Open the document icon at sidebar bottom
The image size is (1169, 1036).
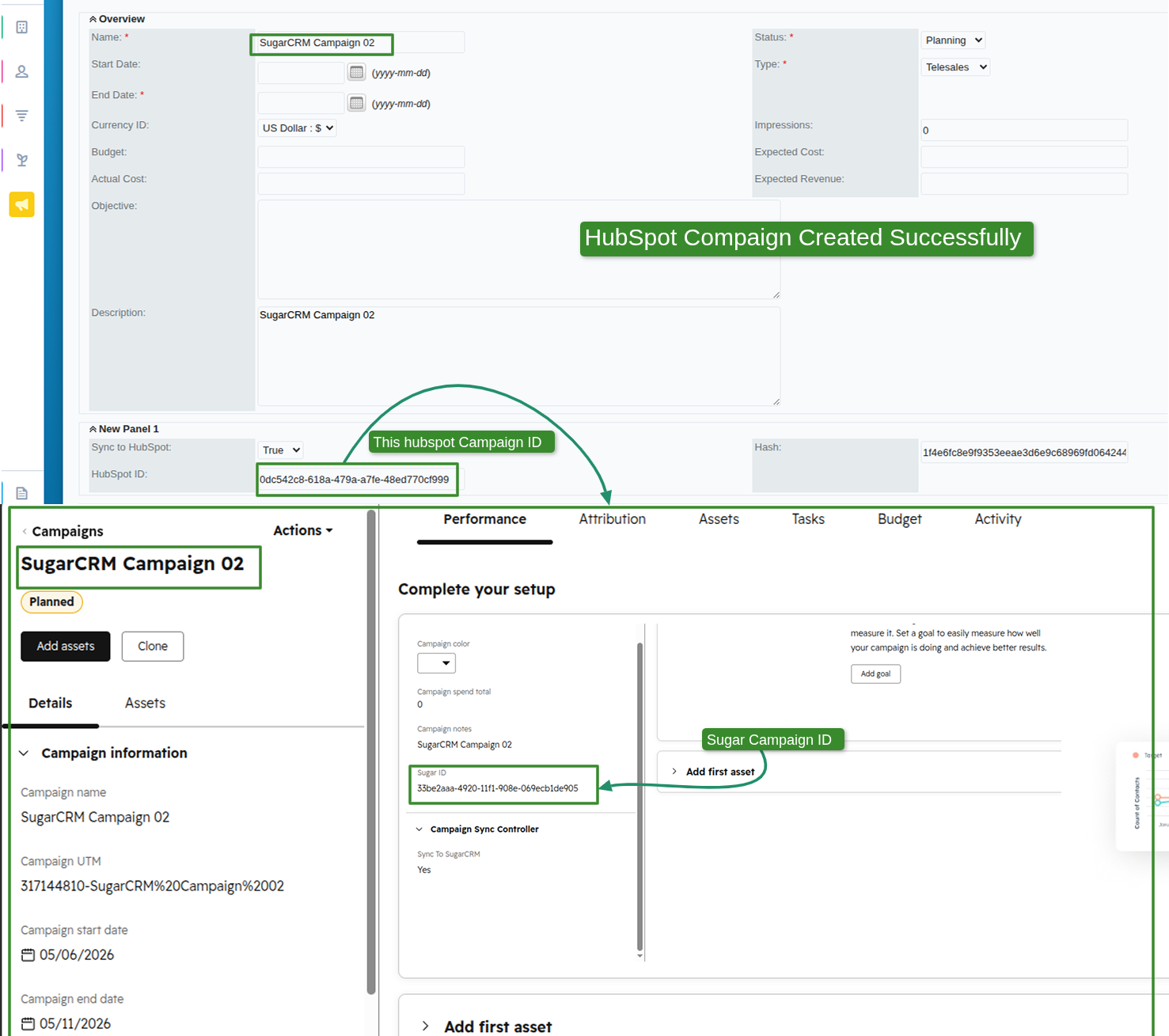[22, 493]
